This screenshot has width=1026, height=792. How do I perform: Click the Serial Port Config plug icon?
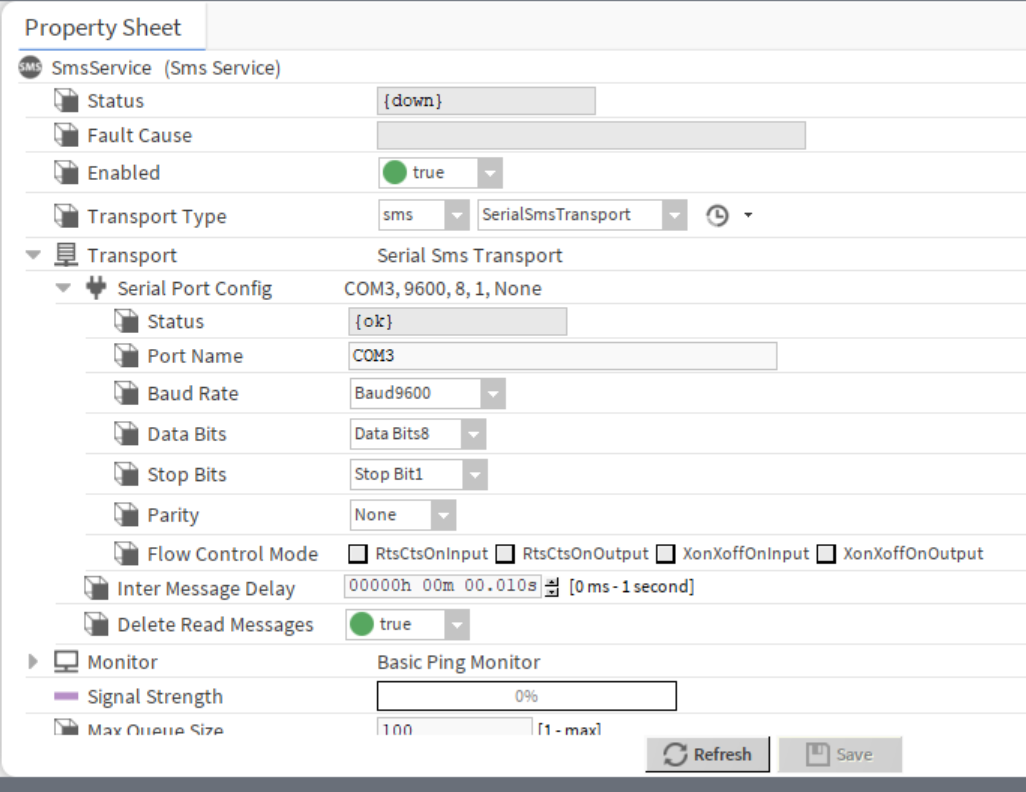96,289
